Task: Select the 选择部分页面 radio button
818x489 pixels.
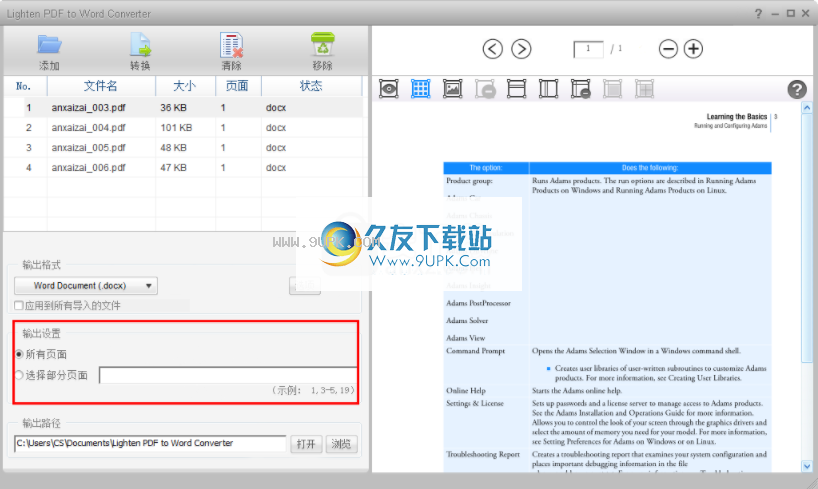Action: [19, 375]
